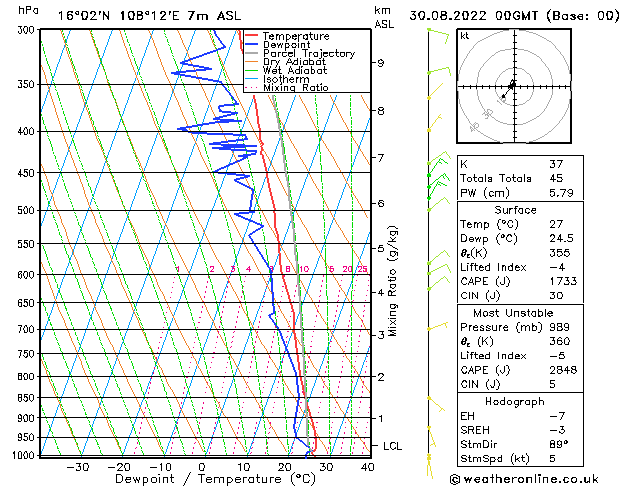Click the 40 temperature axis tick label
The width and height of the screenshot is (629, 486).
(367, 468)
